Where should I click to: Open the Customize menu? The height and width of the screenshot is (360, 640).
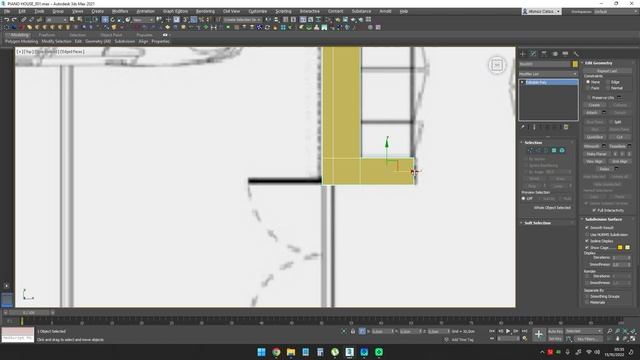[258, 11]
